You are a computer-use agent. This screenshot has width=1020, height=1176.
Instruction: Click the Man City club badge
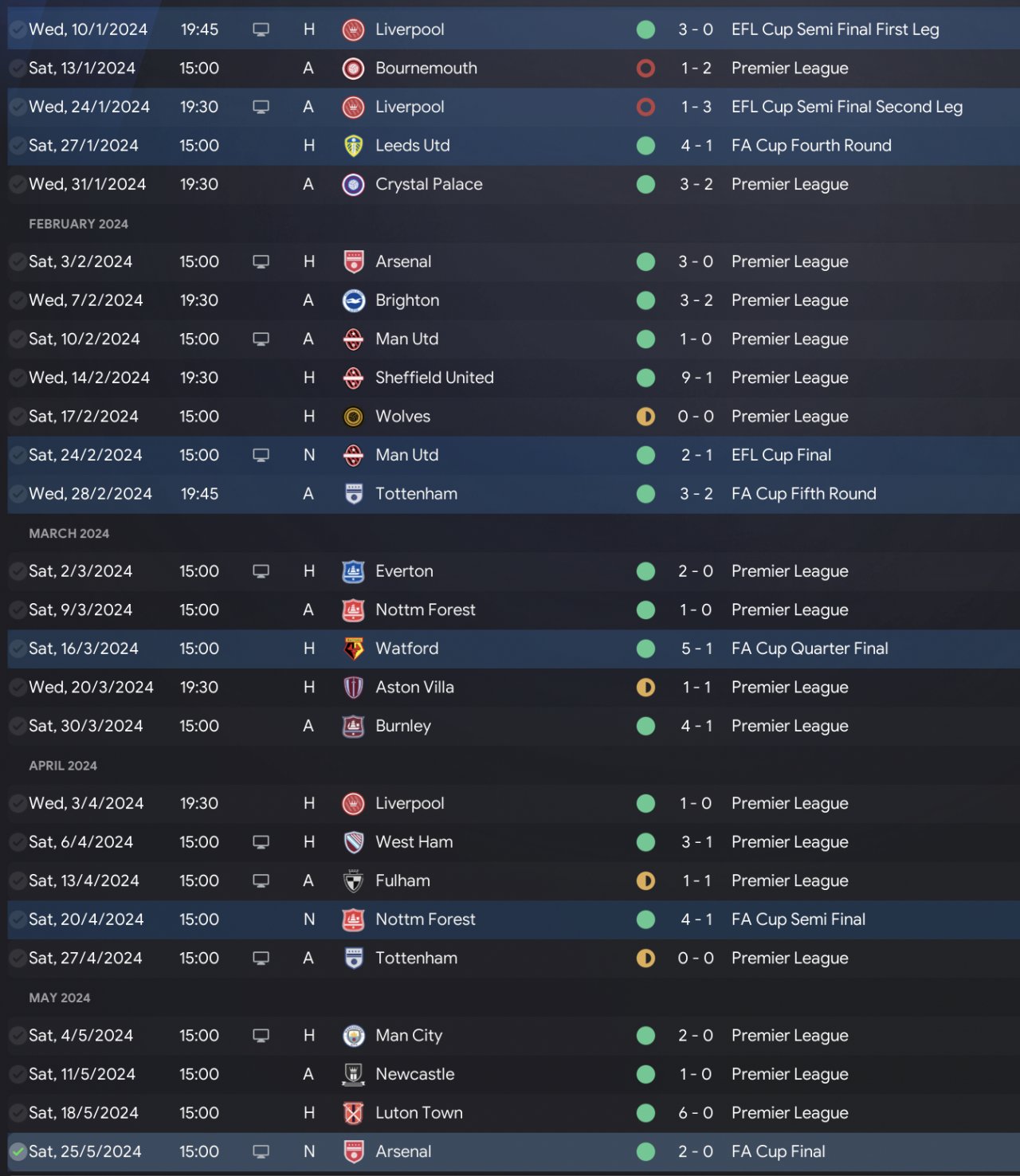353,1036
